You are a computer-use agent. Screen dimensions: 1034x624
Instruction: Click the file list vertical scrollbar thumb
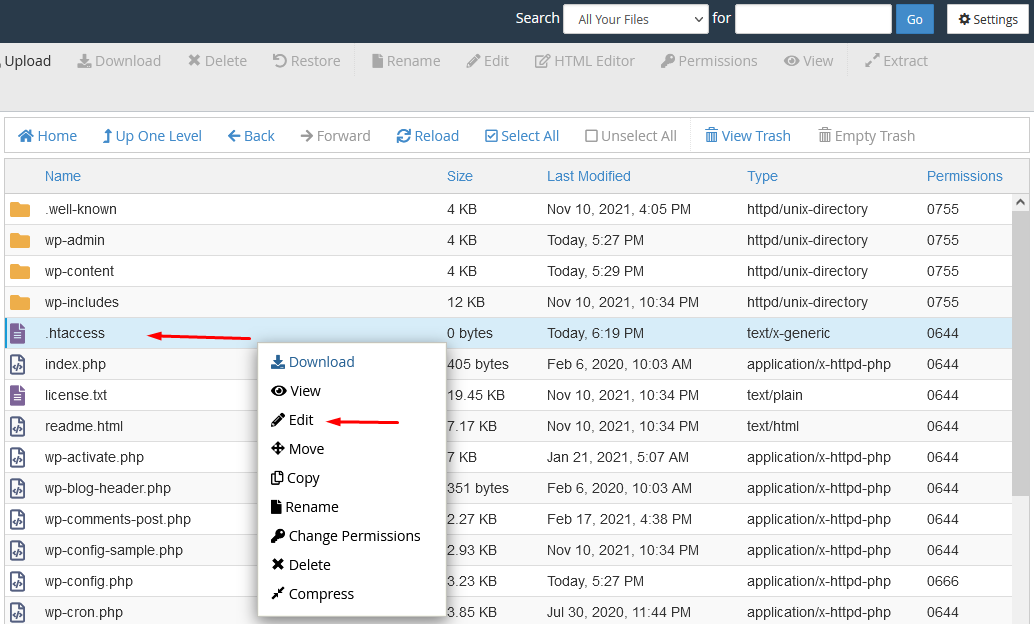[x=1020, y=353]
